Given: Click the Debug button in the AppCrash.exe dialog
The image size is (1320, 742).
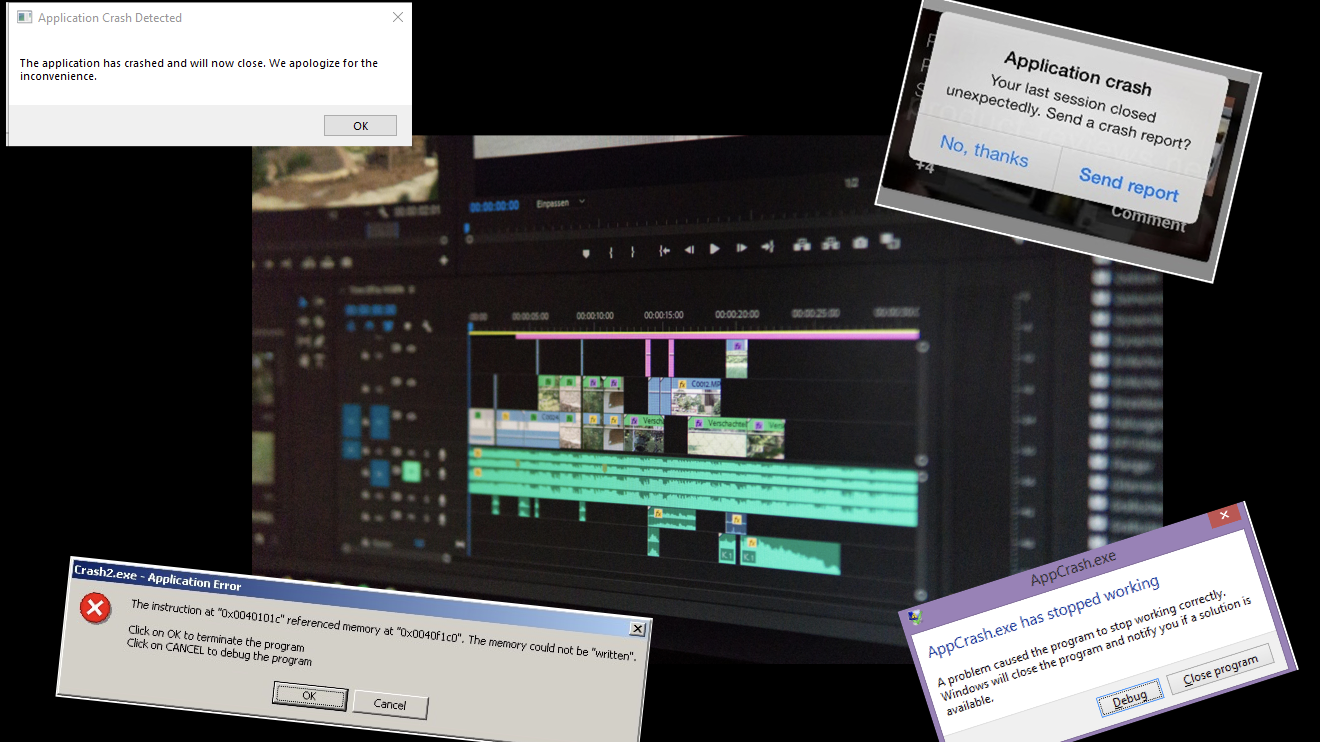Looking at the screenshot, I should click(x=1129, y=696).
